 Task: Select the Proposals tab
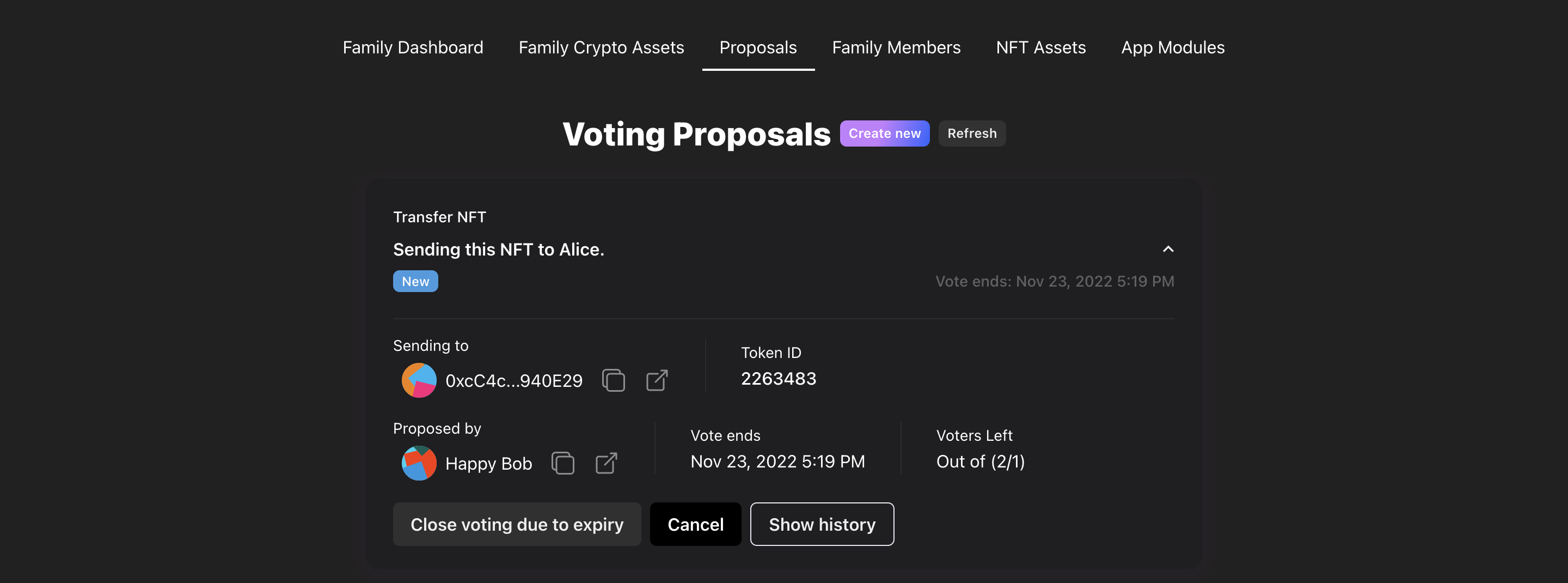pos(758,47)
